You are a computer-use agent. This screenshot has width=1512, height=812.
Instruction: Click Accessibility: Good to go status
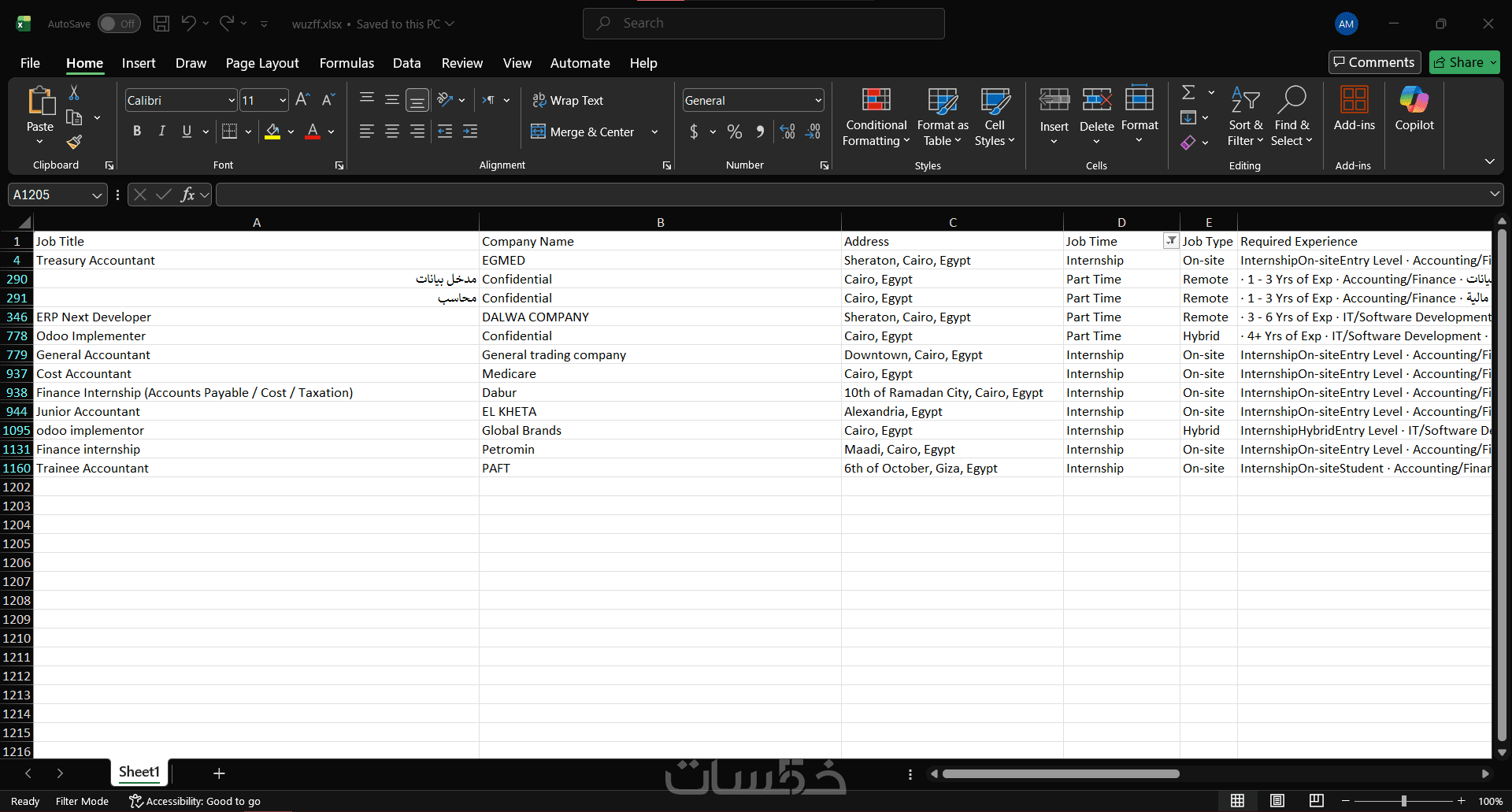click(195, 801)
